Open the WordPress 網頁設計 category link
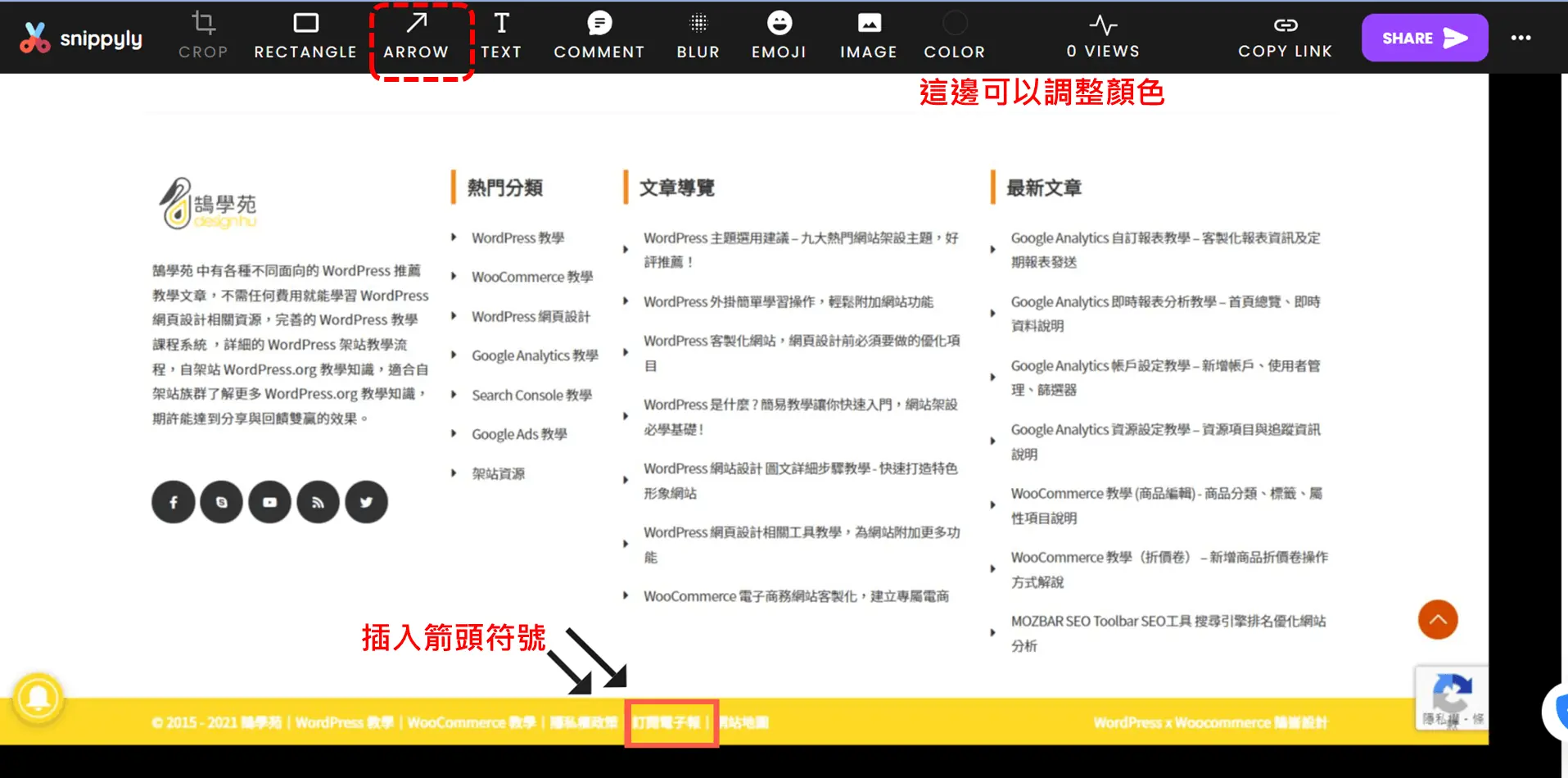 click(x=531, y=316)
